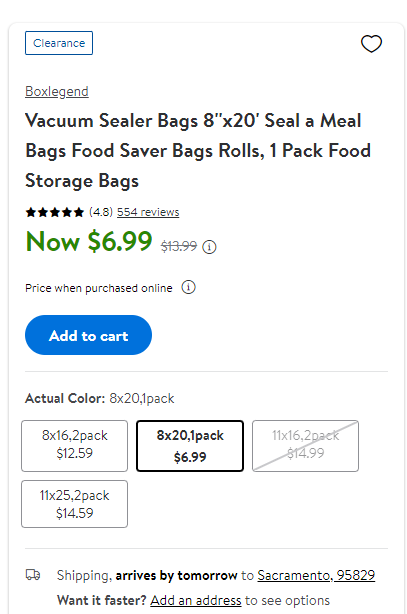Click the crossed-out $13.99 price
Viewport: 407px width, 614px height.
pos(179,246)
